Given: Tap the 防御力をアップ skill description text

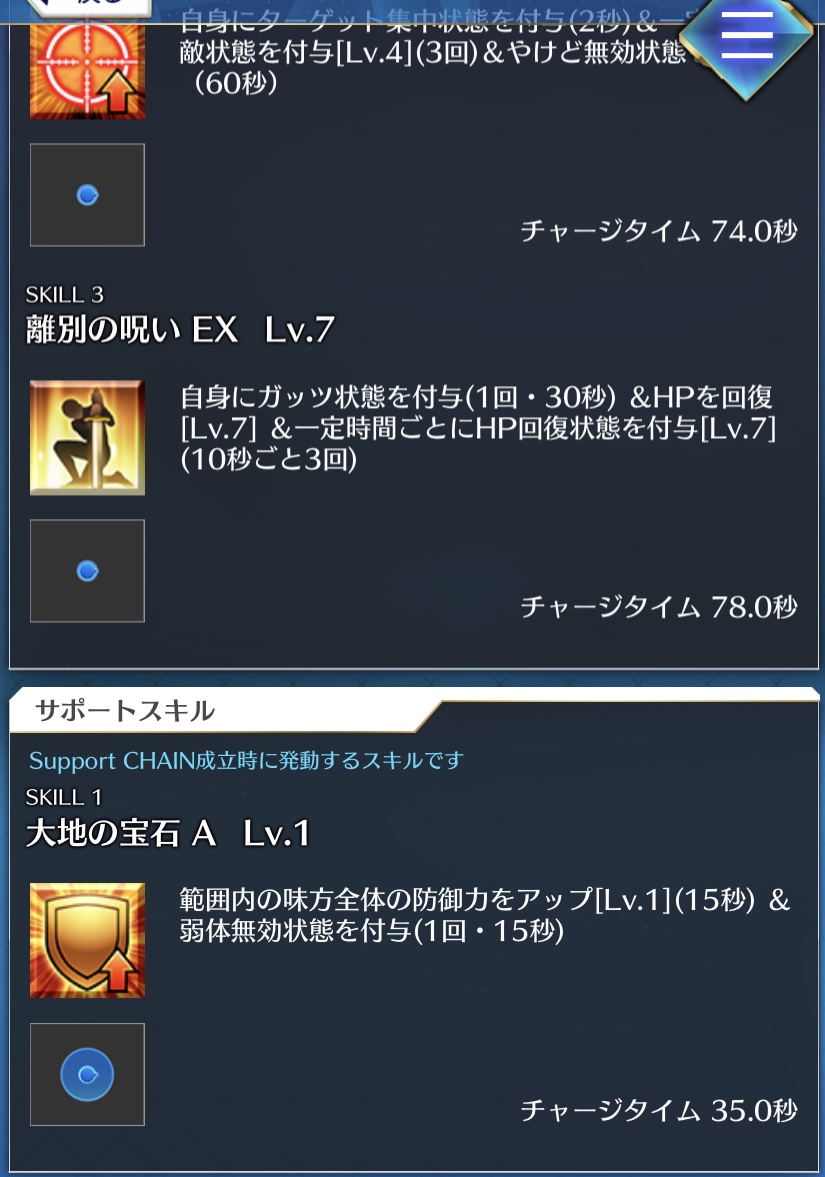Looking at the screenshot, I should coord(485,915).
